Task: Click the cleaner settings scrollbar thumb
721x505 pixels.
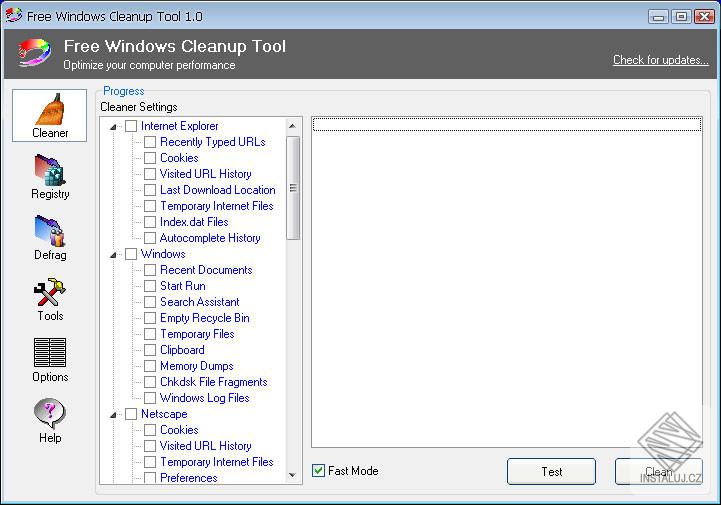Action: click(x=292, y=188)
